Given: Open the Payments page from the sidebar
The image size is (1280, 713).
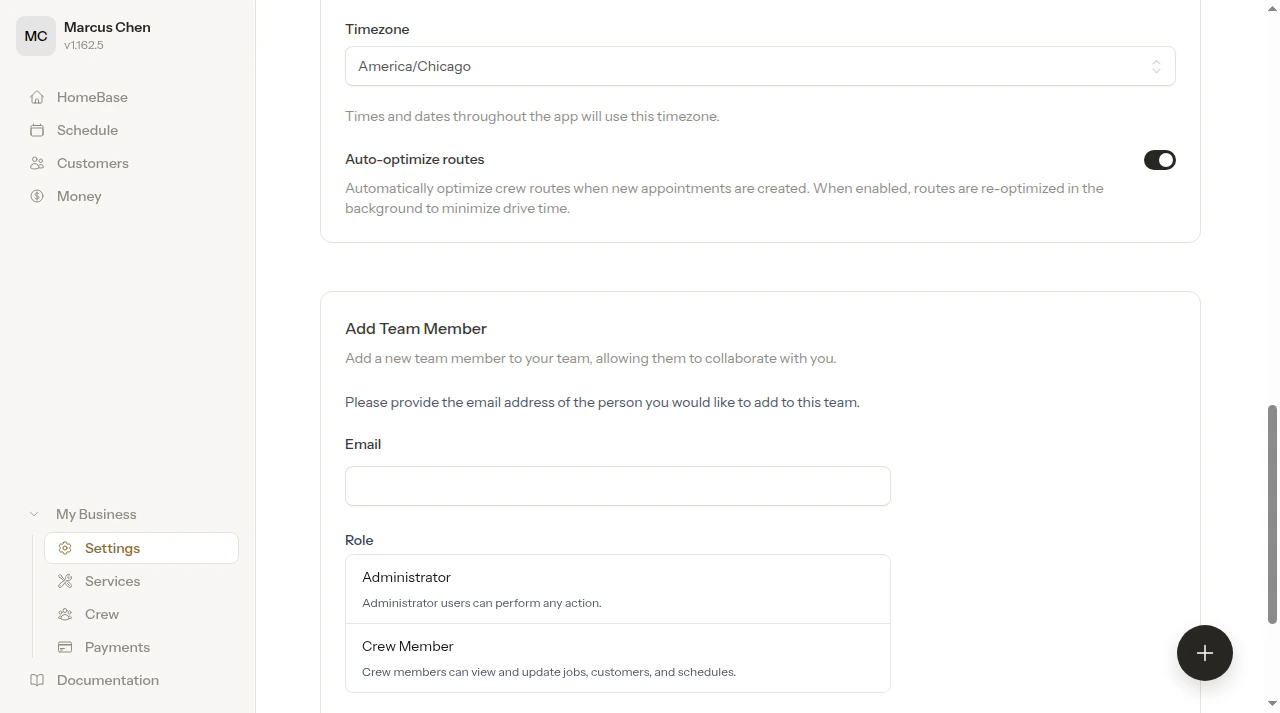Looking at the screenshot, I should [117, 647].
